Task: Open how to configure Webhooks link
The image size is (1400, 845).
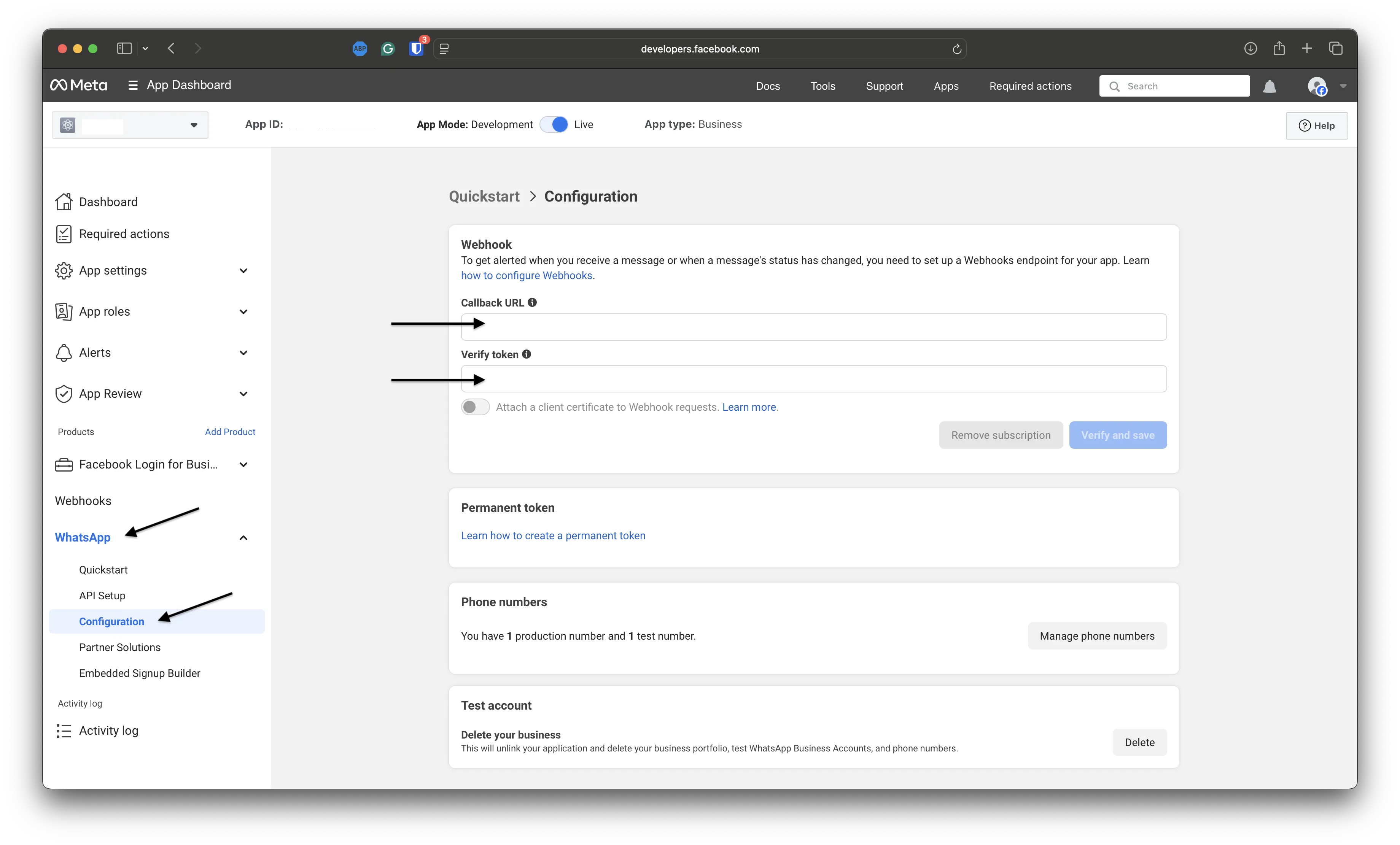Action: 527,275
